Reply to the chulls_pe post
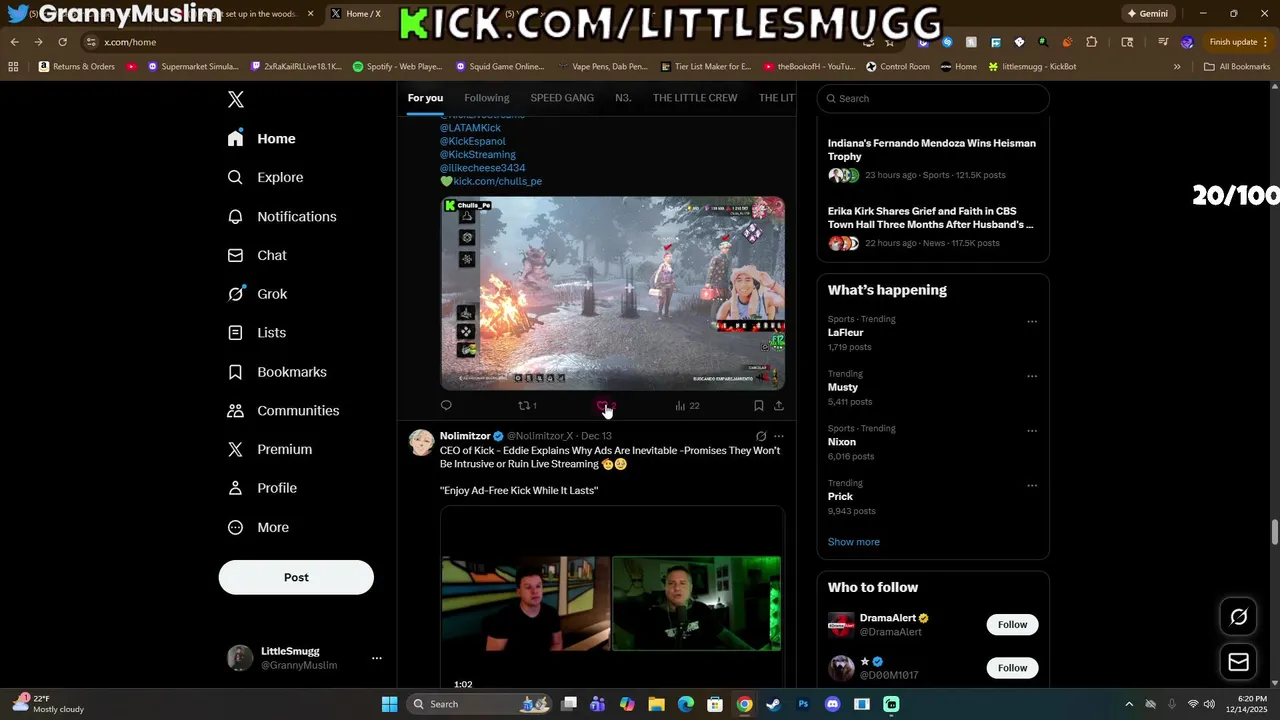 pos(446,405)
